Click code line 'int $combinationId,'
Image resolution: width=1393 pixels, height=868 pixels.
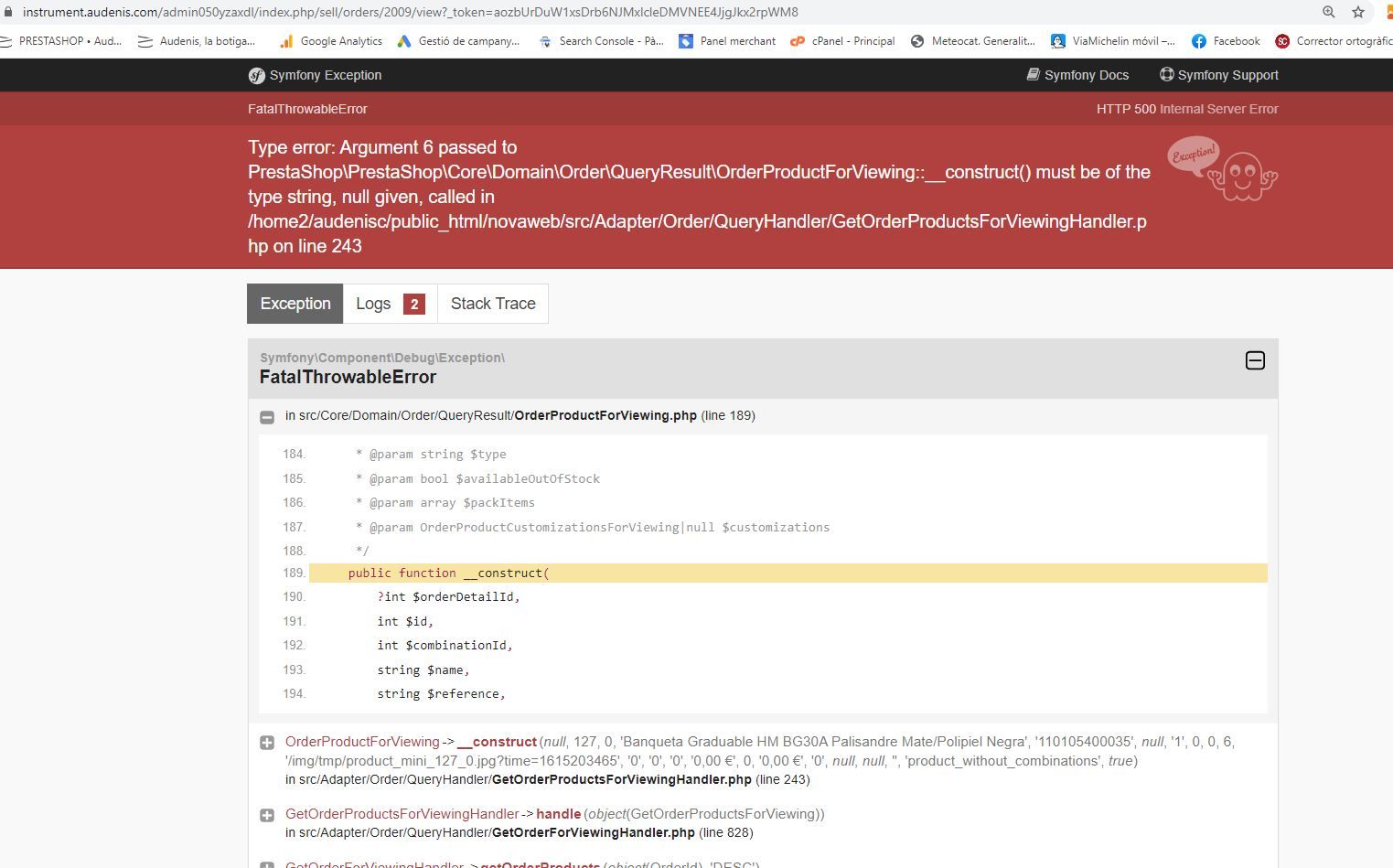[x=445, y=645]
